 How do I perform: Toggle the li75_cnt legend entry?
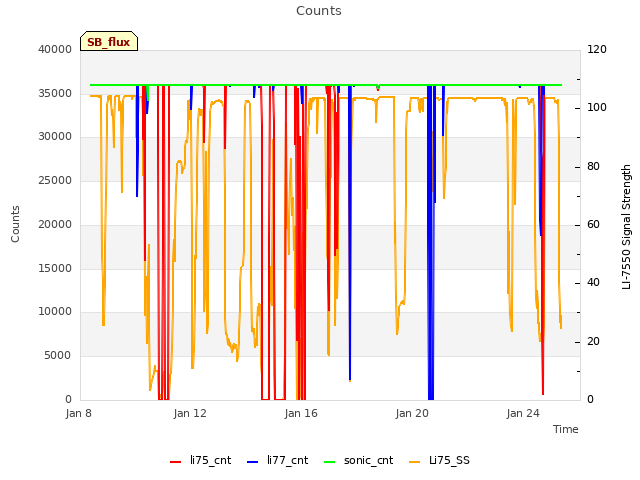tap(200, 460)
